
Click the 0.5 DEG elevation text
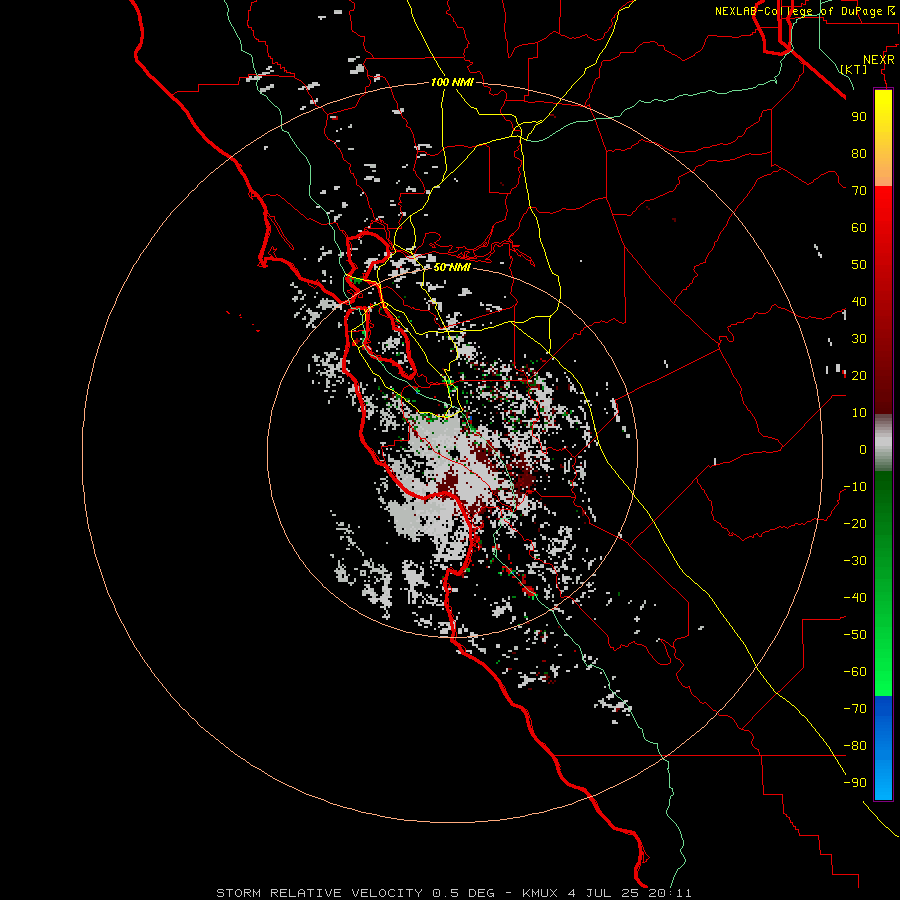(463, 893)
